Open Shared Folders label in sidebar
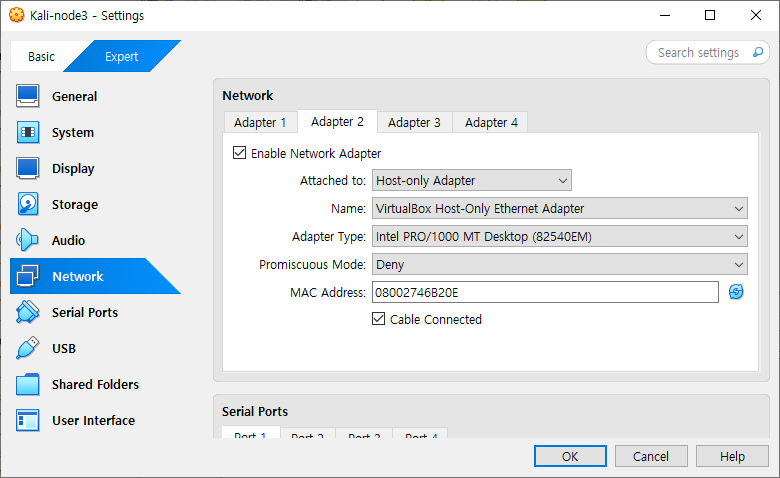Image resolution: width=780 pixels, height=478 pixels. [x=96, y=384]
